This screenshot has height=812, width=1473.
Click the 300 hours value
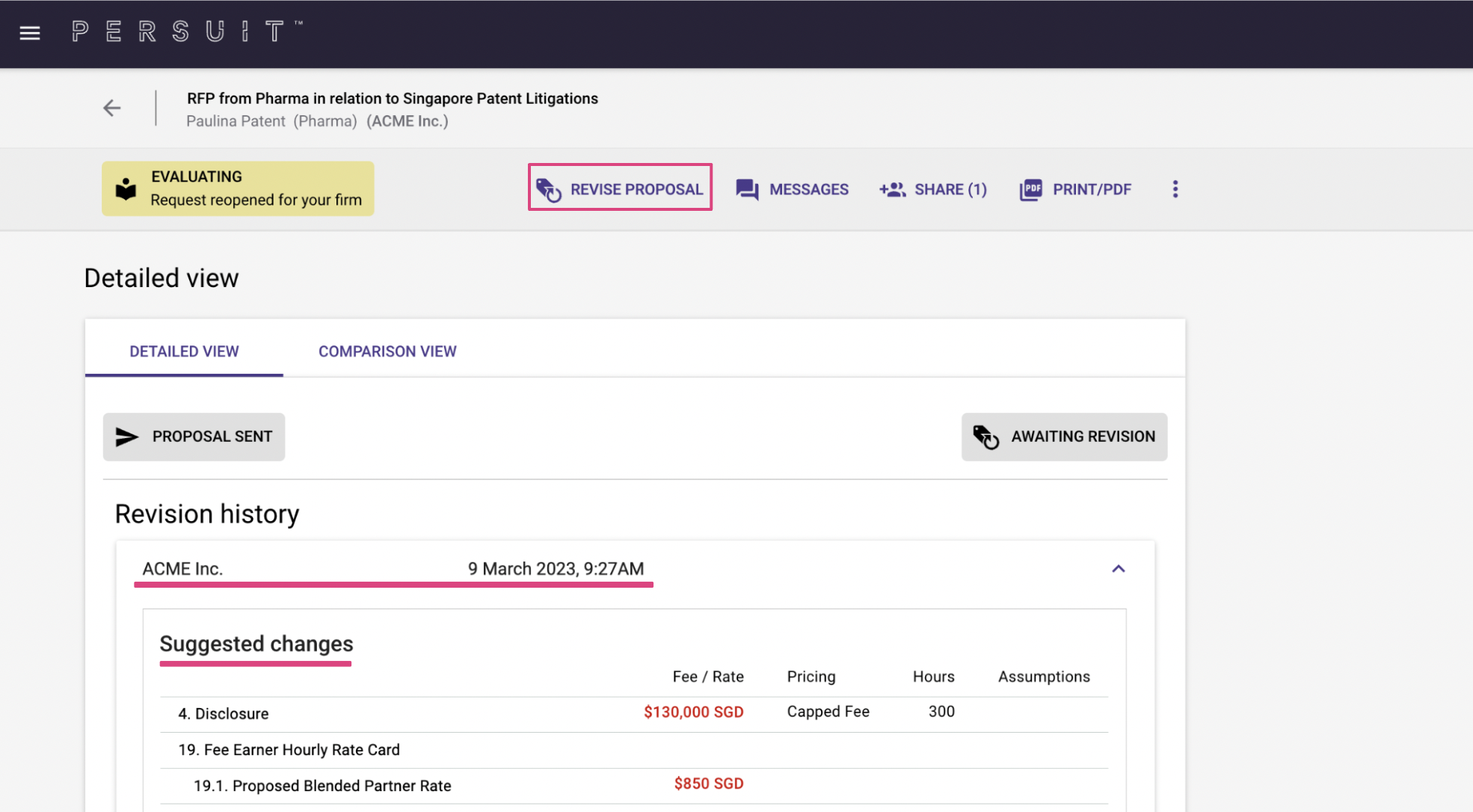point(941,712)
